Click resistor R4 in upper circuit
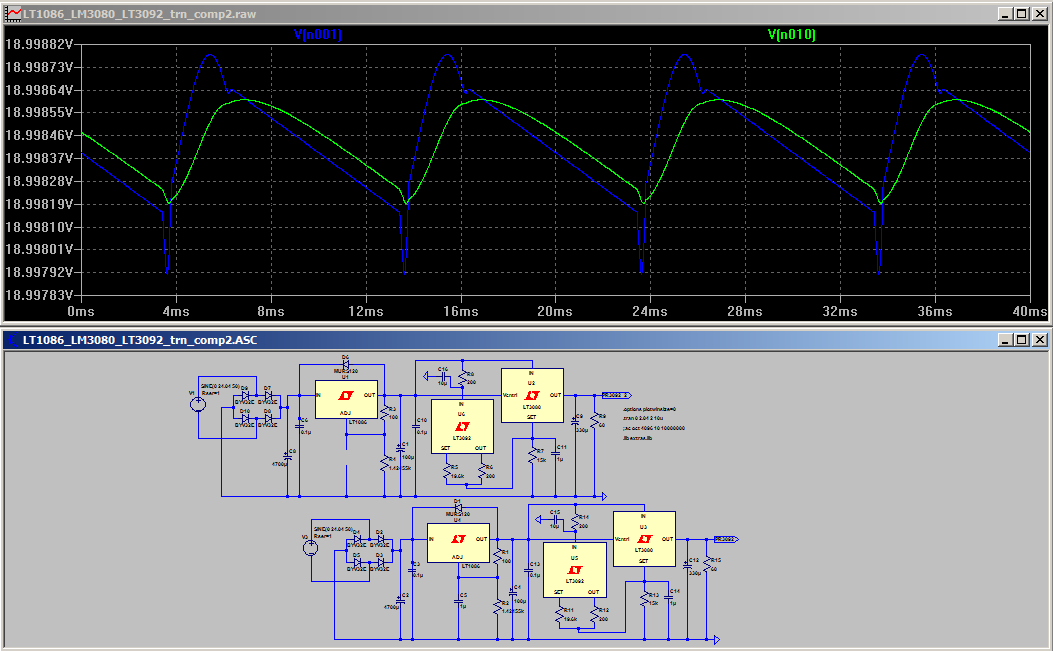1053x651 pixels. (385, 464)
